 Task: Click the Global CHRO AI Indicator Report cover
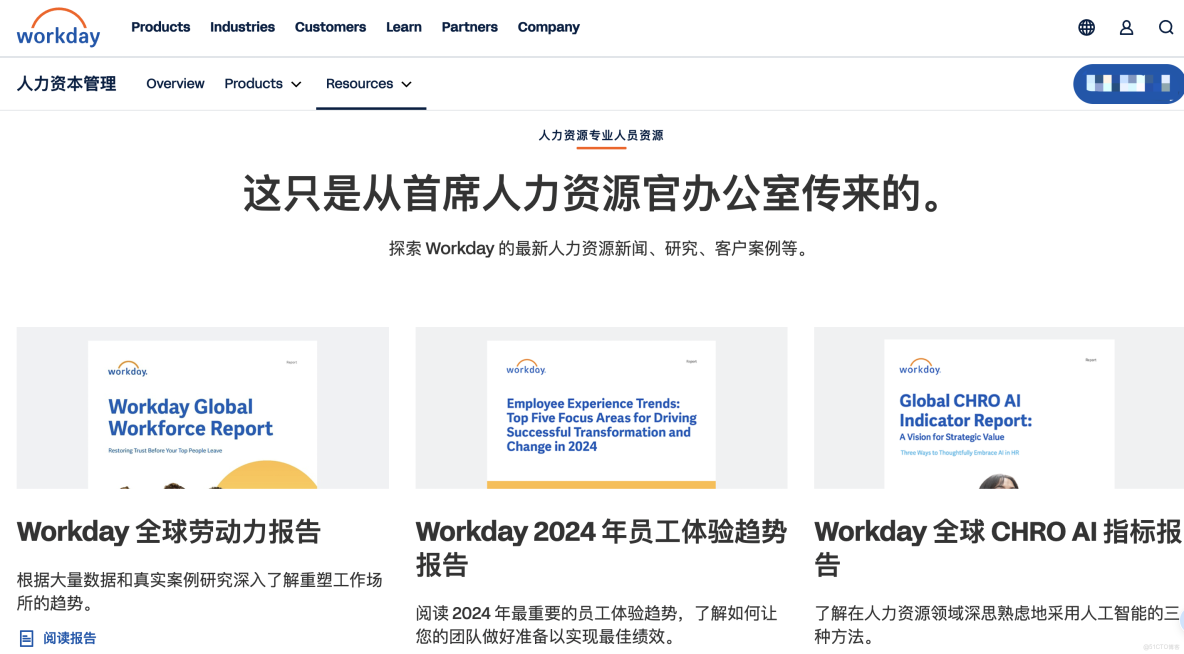point(997,407)
